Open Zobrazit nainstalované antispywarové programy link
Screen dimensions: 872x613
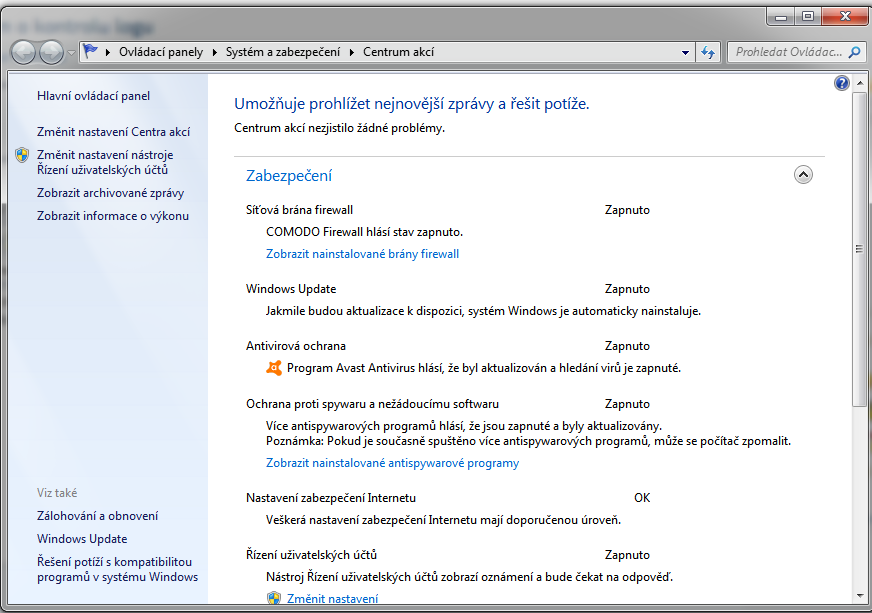[392, 463]
